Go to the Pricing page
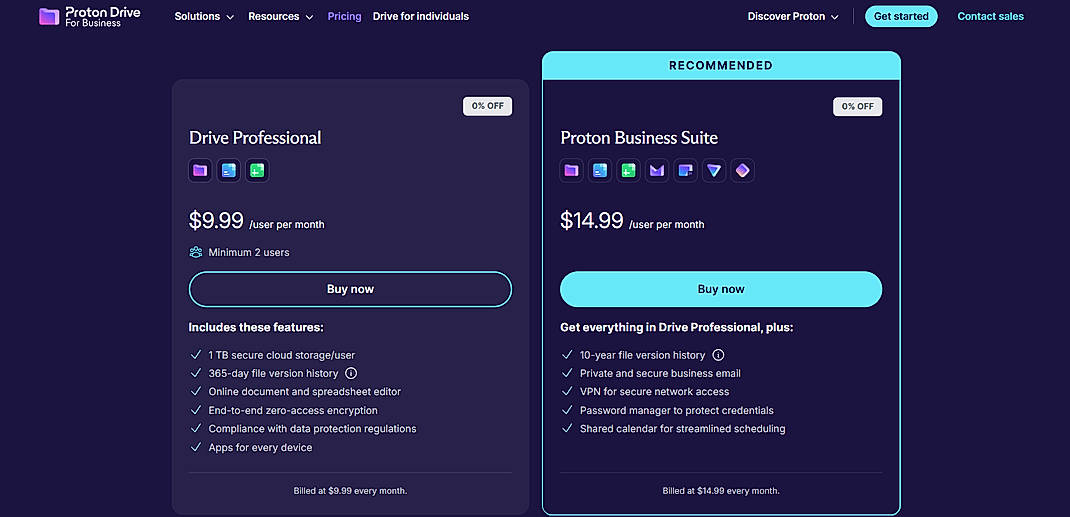This screenshot has width=1070, height=517. point(345,16)
